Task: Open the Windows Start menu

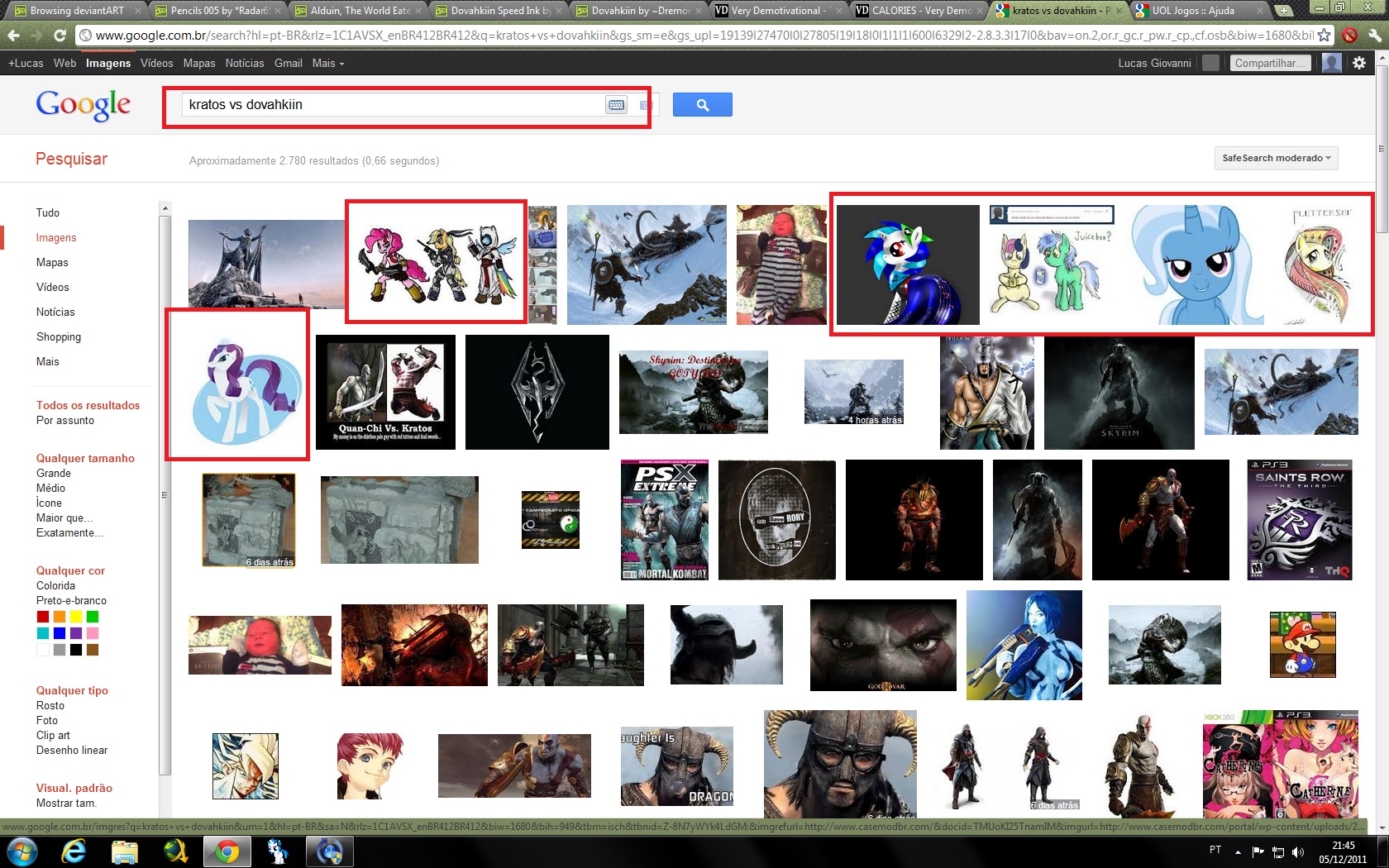Action: [x=21, y=851]
